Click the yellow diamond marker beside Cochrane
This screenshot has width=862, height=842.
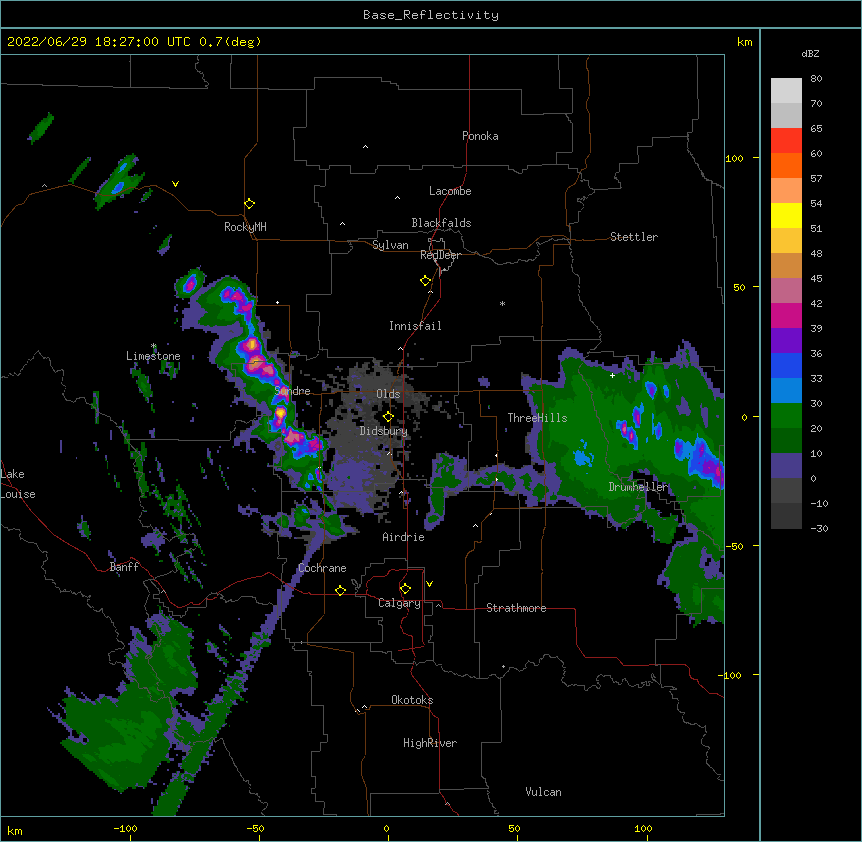340,590
